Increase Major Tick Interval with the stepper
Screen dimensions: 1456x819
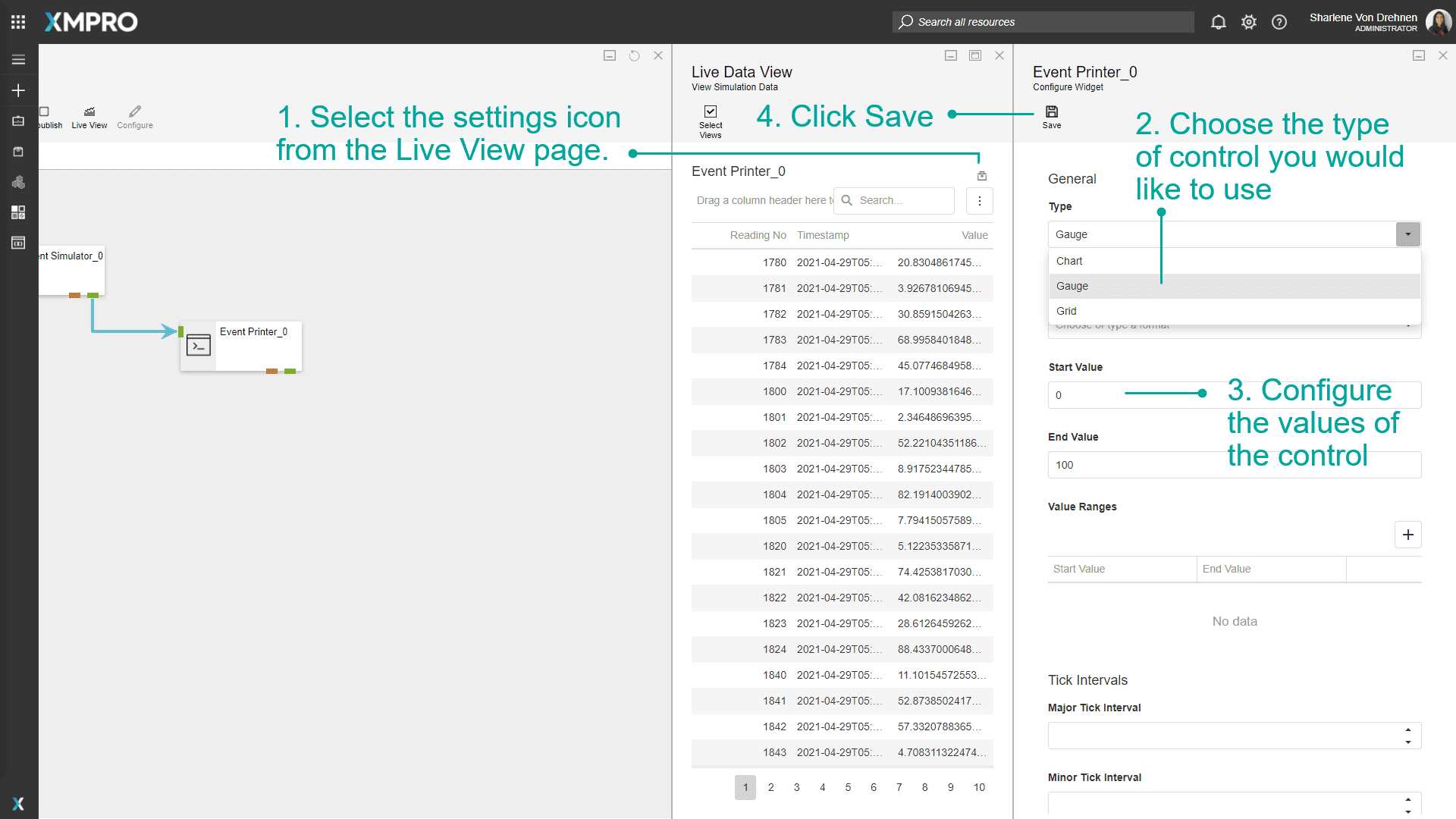(1408, 730)
